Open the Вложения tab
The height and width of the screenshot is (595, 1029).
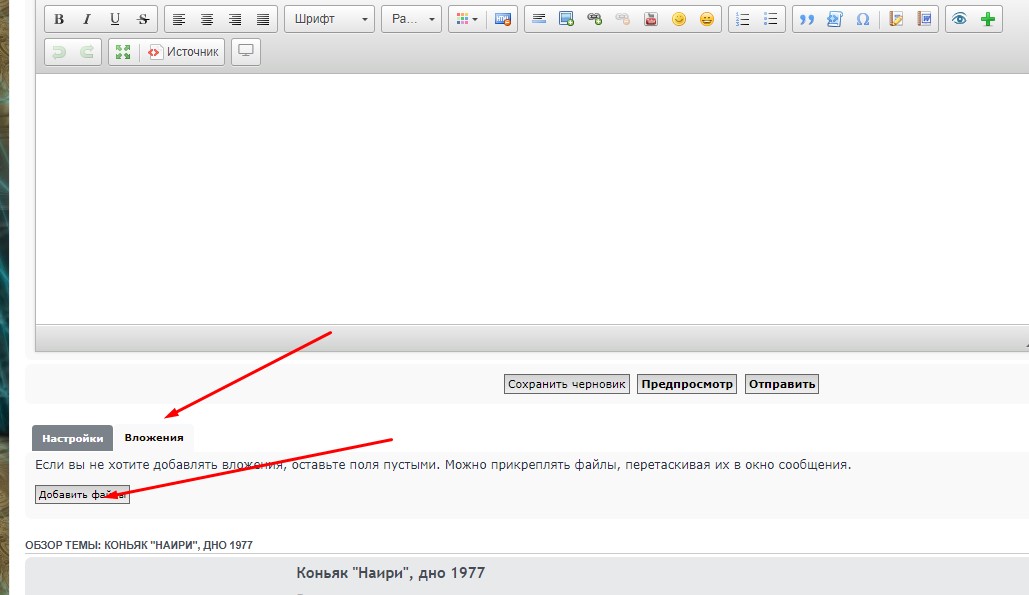[154, 438]
